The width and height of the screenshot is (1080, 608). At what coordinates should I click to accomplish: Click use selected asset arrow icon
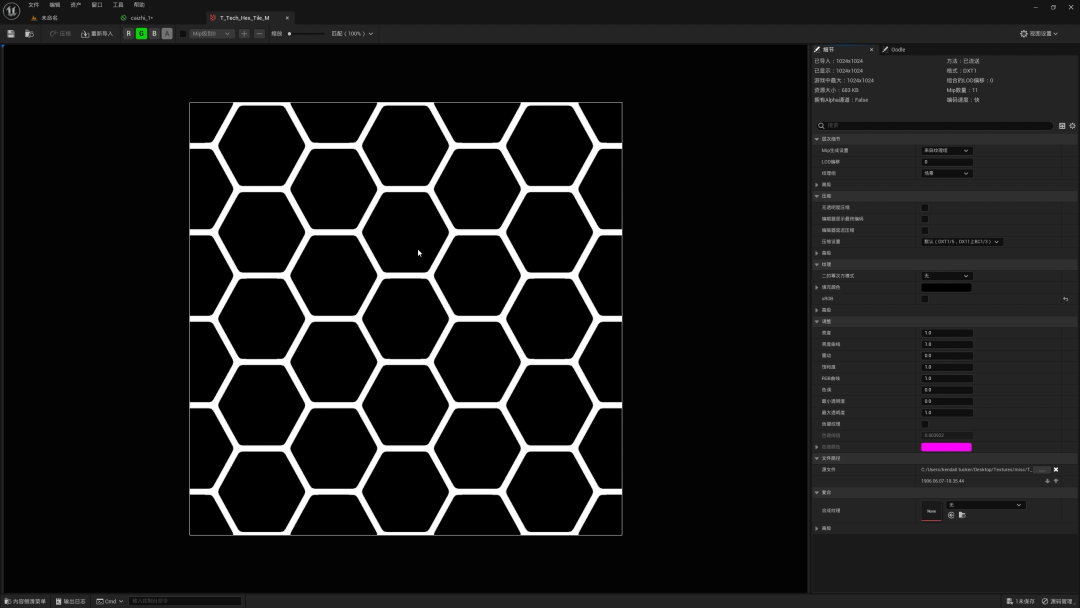951,515
